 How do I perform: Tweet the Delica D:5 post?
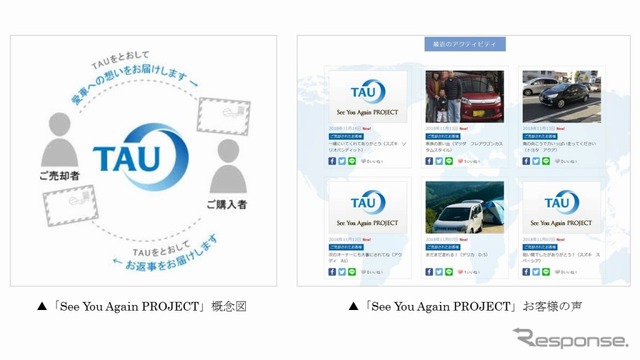(439, 272)
